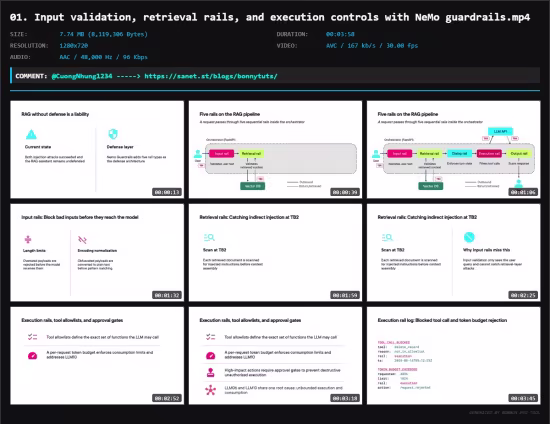Click the checklist icon in the 00:02:52 frame
This screenshot has height=424, width=550.
pyautogui.click(x=32, y=337)
